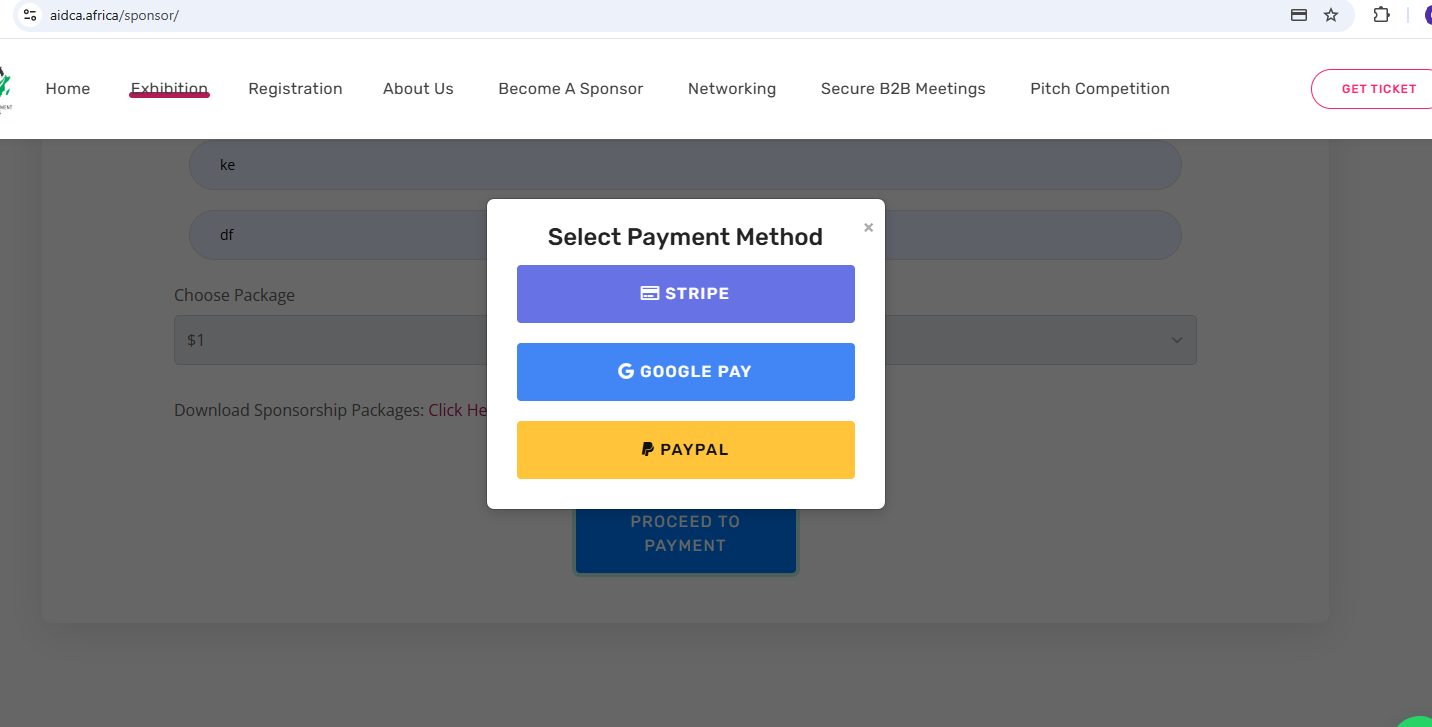This screenshot has height=727, width=1432.
Task: Open the Exhibition page
Action: click(169, 88)
